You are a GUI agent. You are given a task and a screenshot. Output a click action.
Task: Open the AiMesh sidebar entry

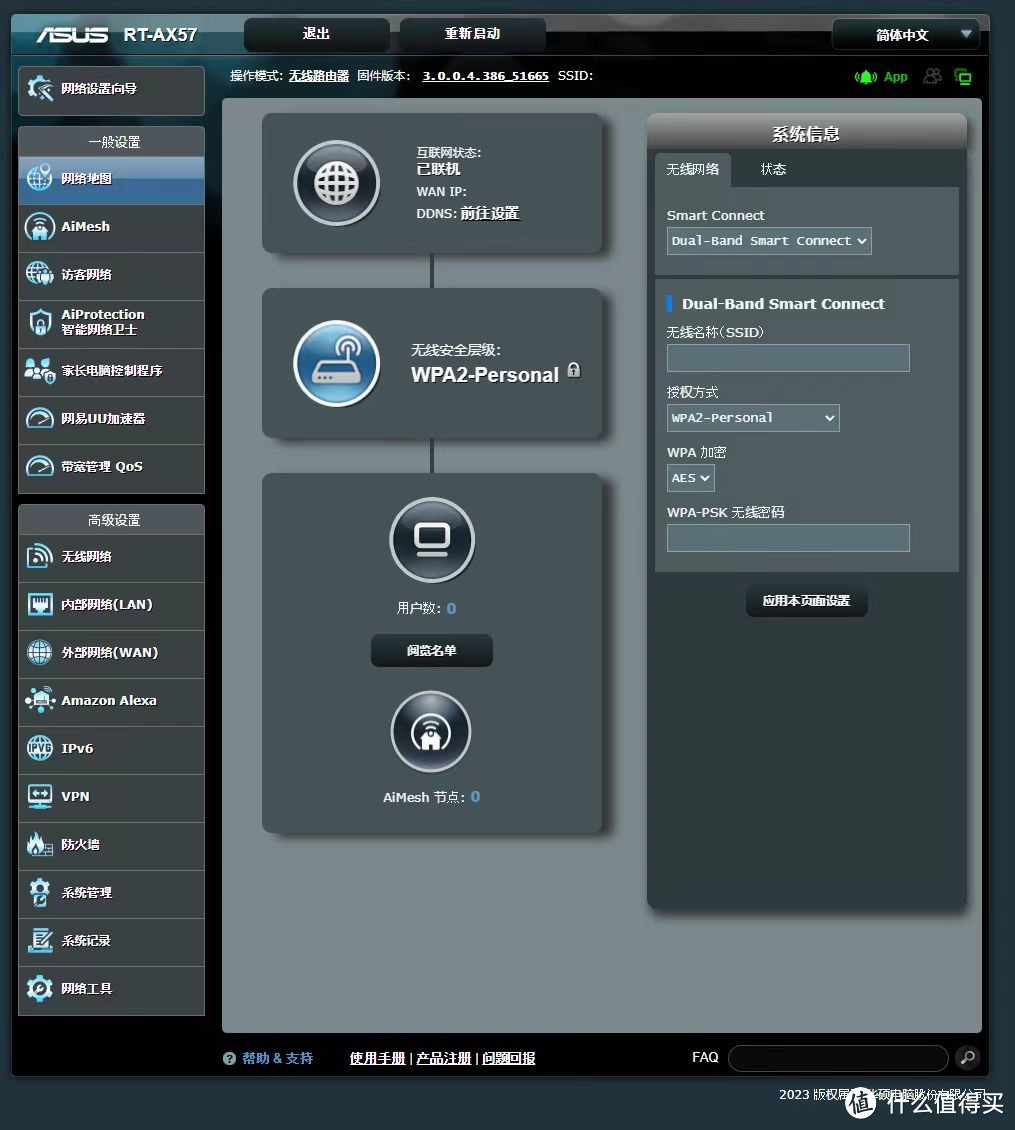111,227
